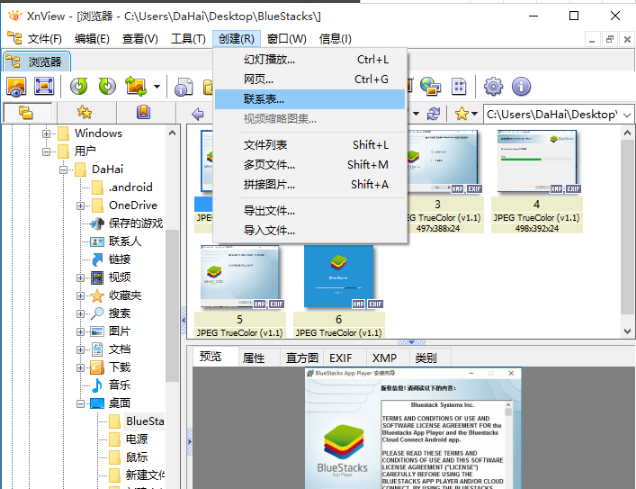Open the About info icon
This screenshot has width=636, height=489.
520,87
